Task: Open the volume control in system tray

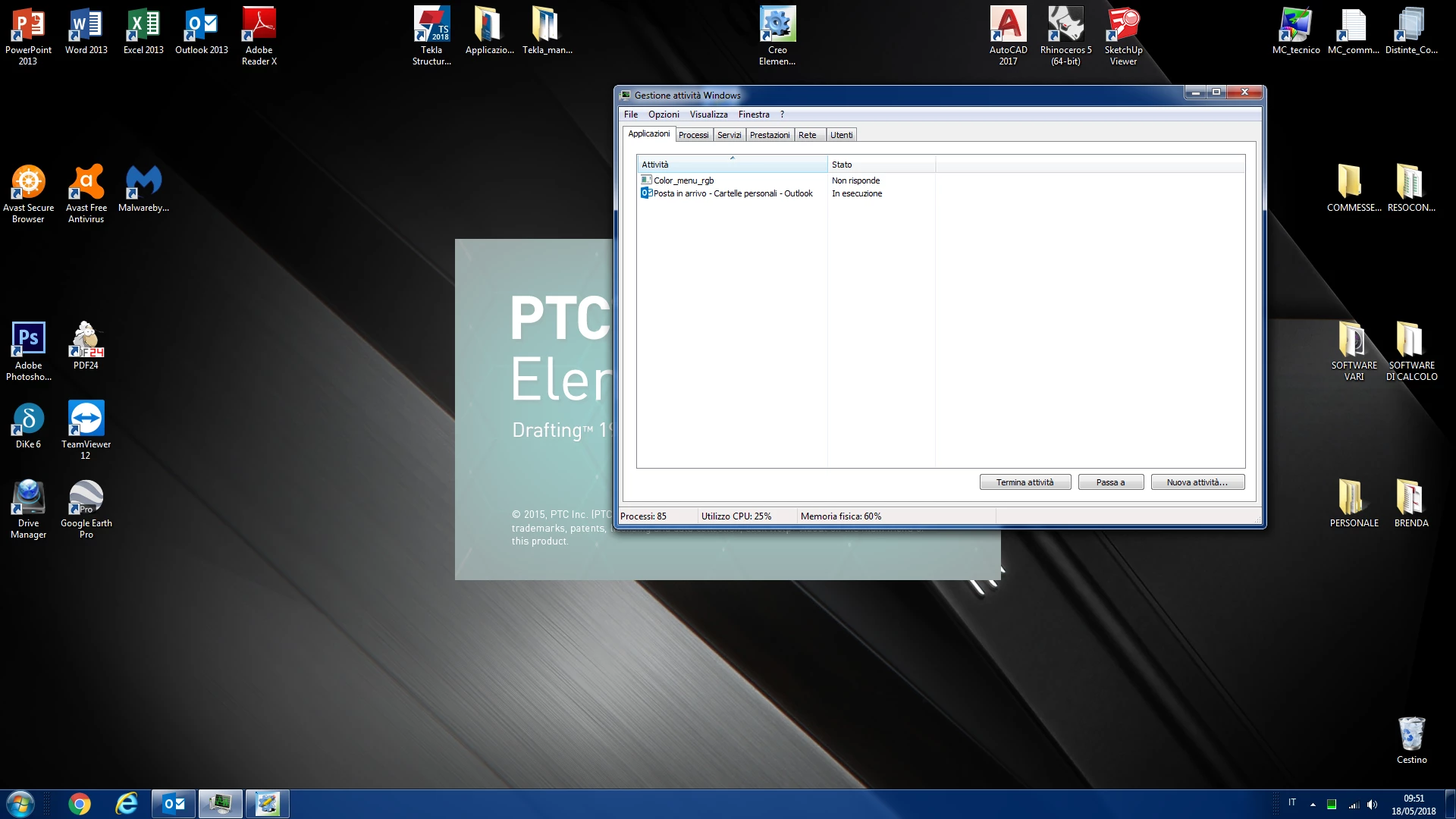Action: point(1372,805)
